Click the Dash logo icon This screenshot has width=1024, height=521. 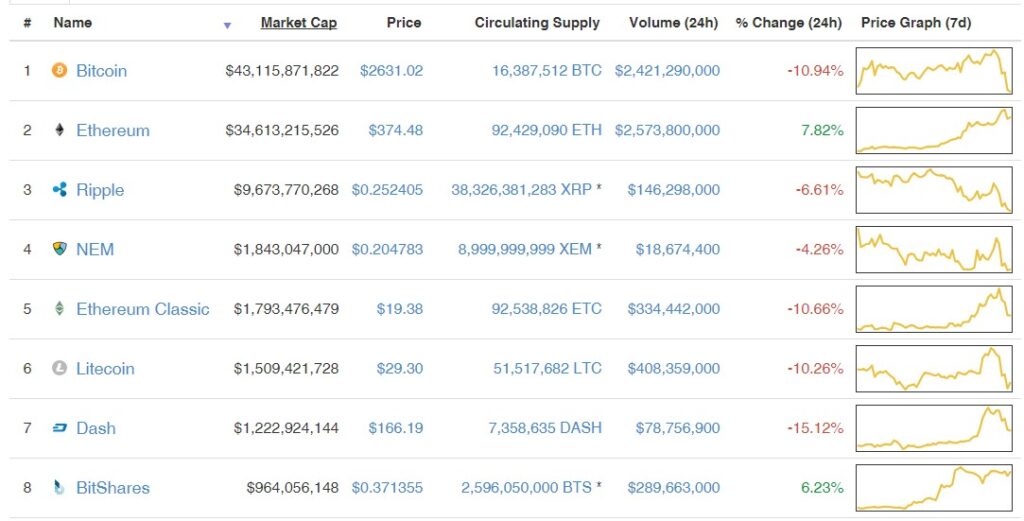click(59, 428)
